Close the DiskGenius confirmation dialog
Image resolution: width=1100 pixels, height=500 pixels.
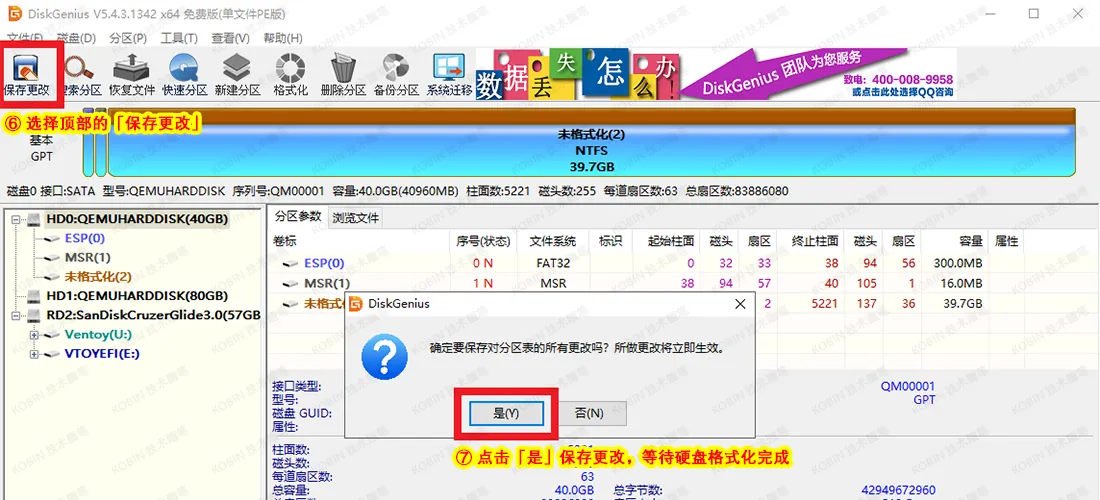click(x=739, y=304)
